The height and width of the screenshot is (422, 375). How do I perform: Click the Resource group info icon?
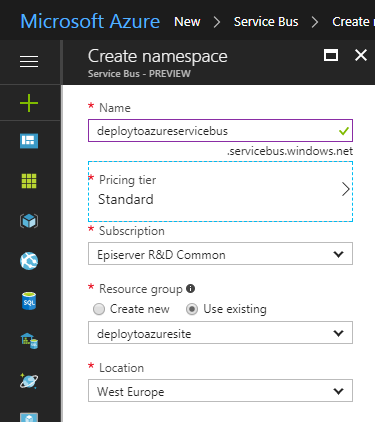pyautogui.click(x=190, y=288)
